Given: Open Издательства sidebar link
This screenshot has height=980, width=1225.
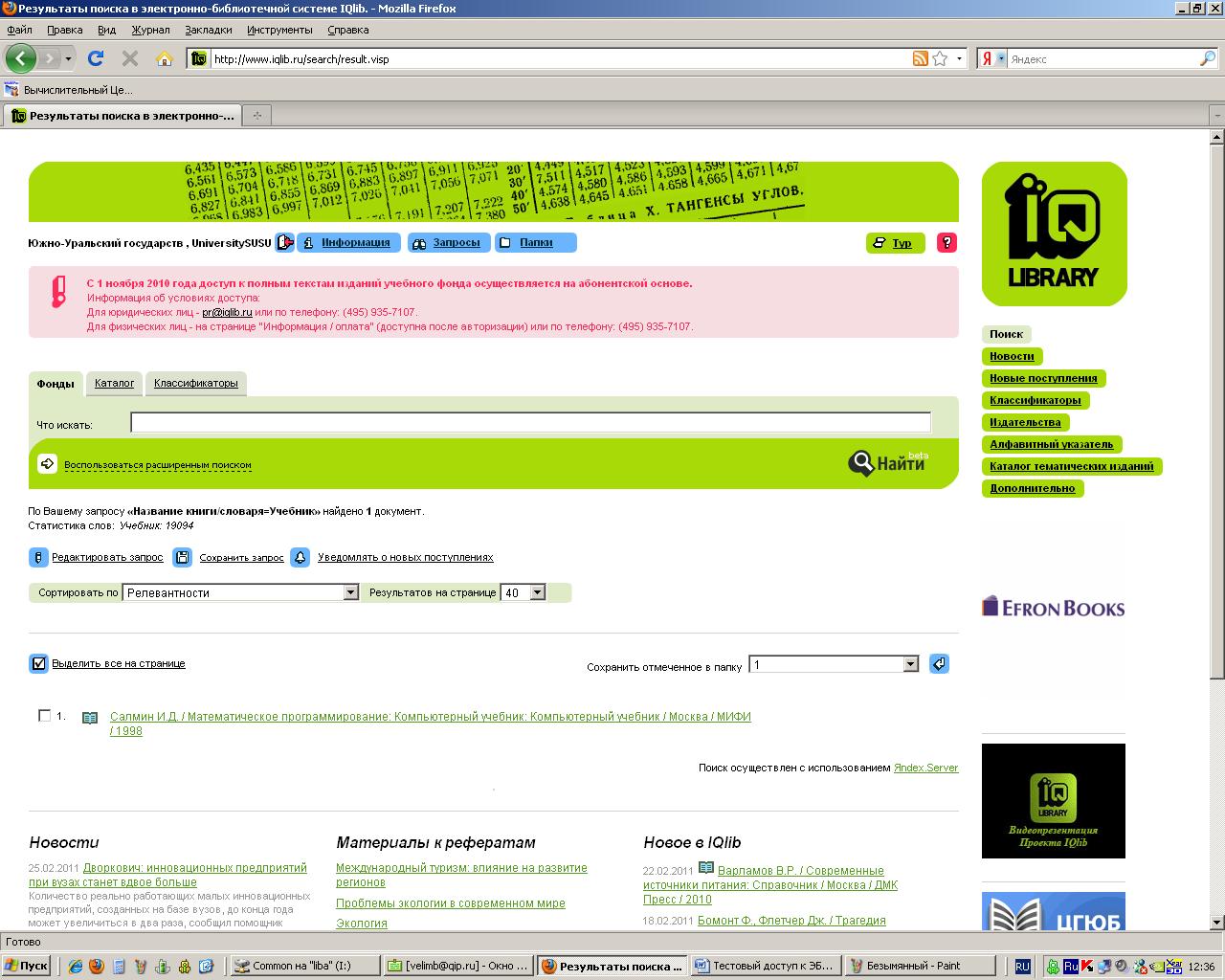Looking at the screenshot, I should (x=1025, y=422).
